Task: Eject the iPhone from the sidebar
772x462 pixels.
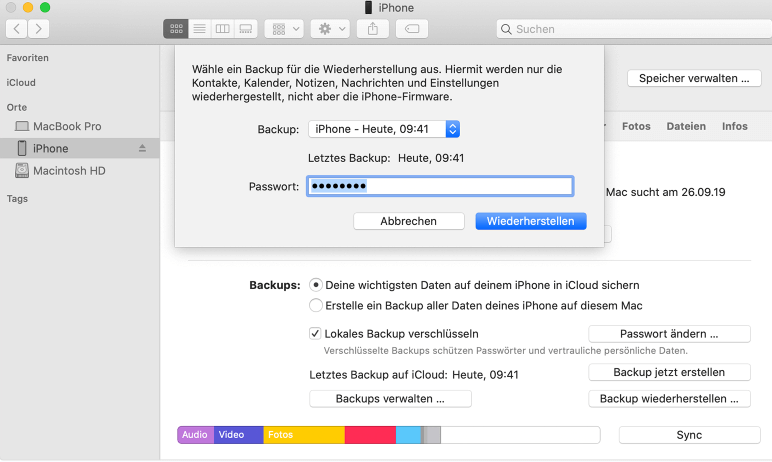Action: (142, 148)
